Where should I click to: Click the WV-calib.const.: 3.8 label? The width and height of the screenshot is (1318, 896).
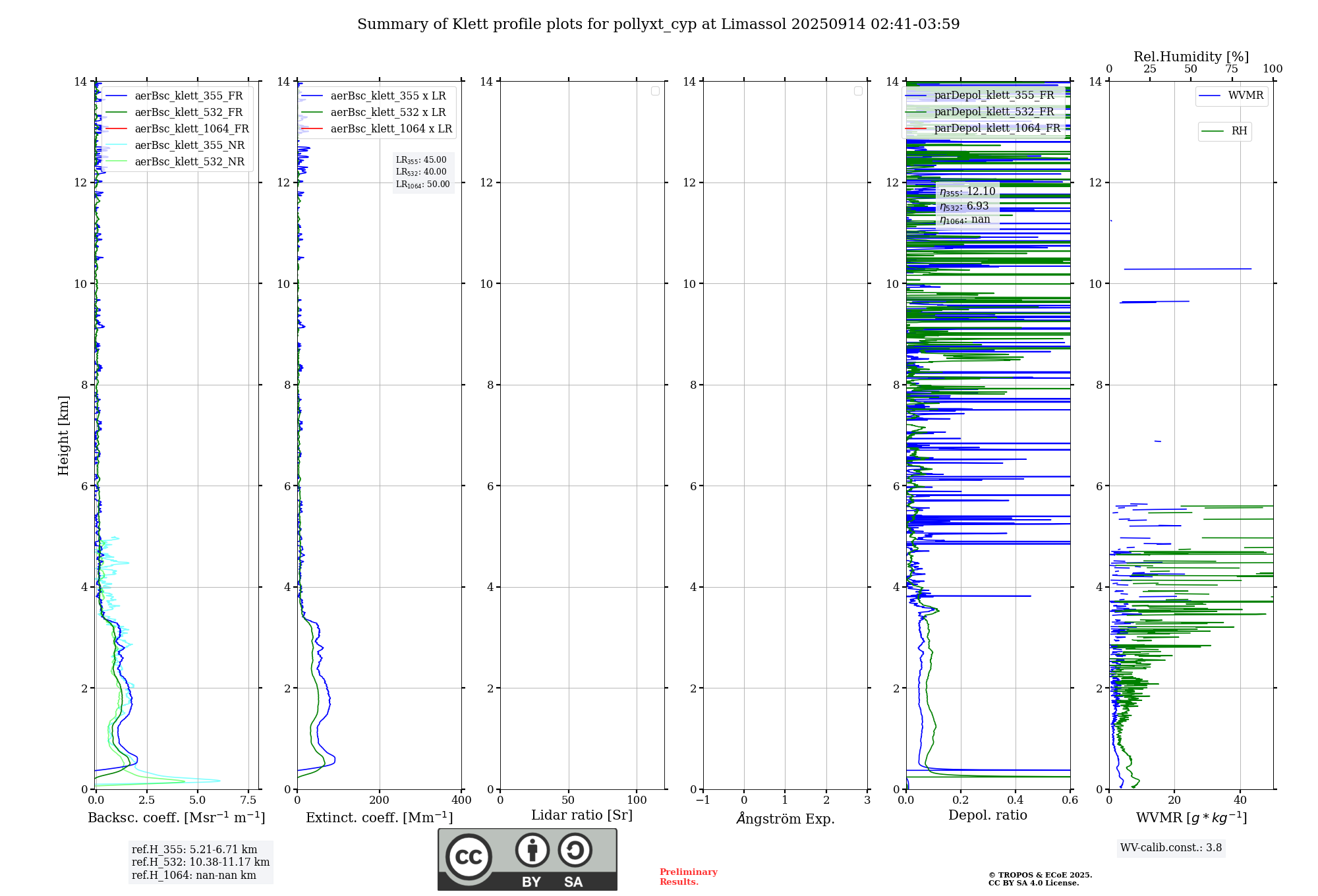1171,848
